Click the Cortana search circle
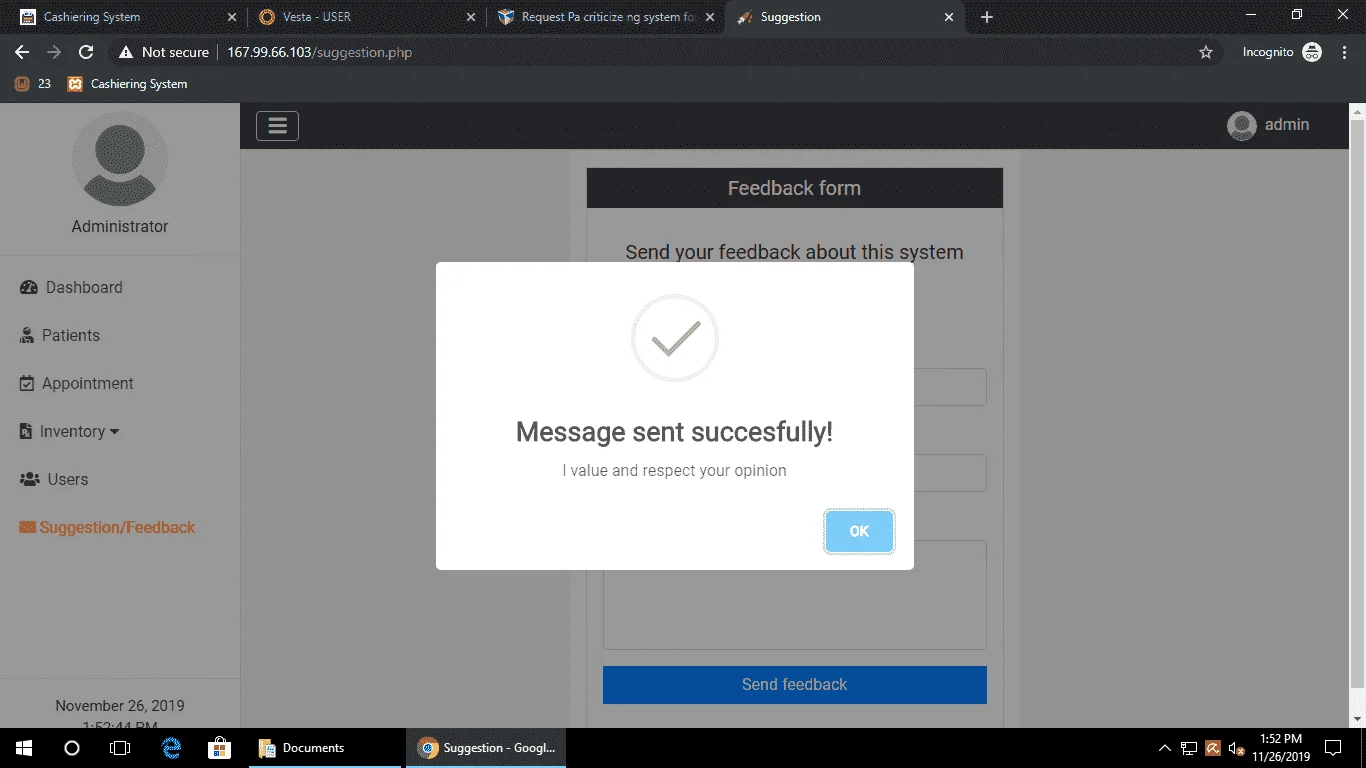 [71, 748]
